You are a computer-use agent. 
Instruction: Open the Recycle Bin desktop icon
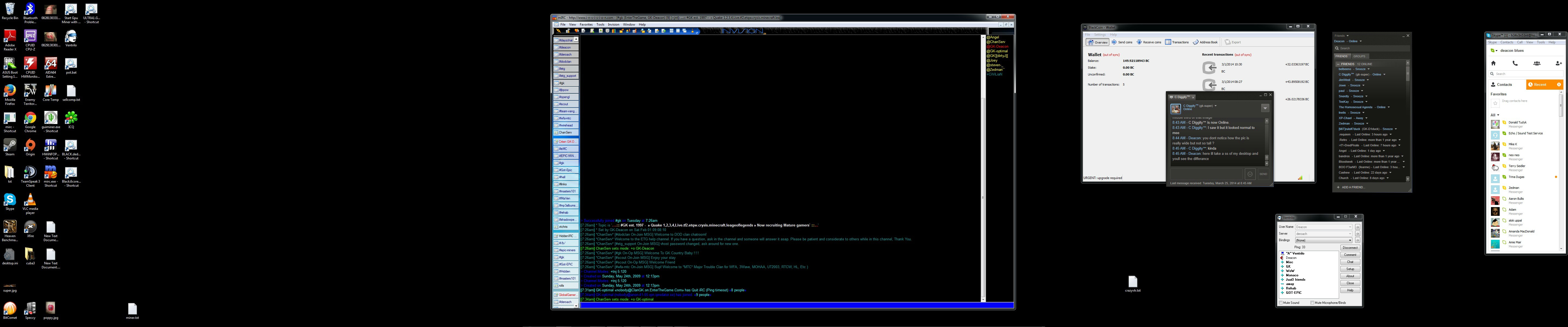tap(10, 10)
